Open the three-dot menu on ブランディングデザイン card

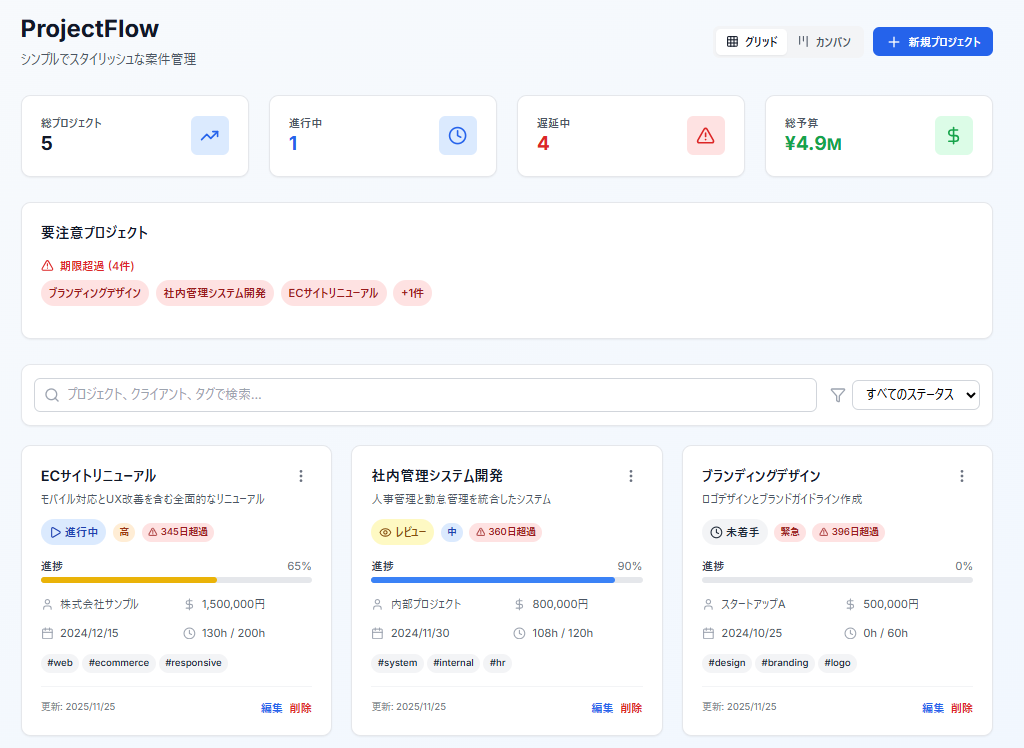(962, 476)
